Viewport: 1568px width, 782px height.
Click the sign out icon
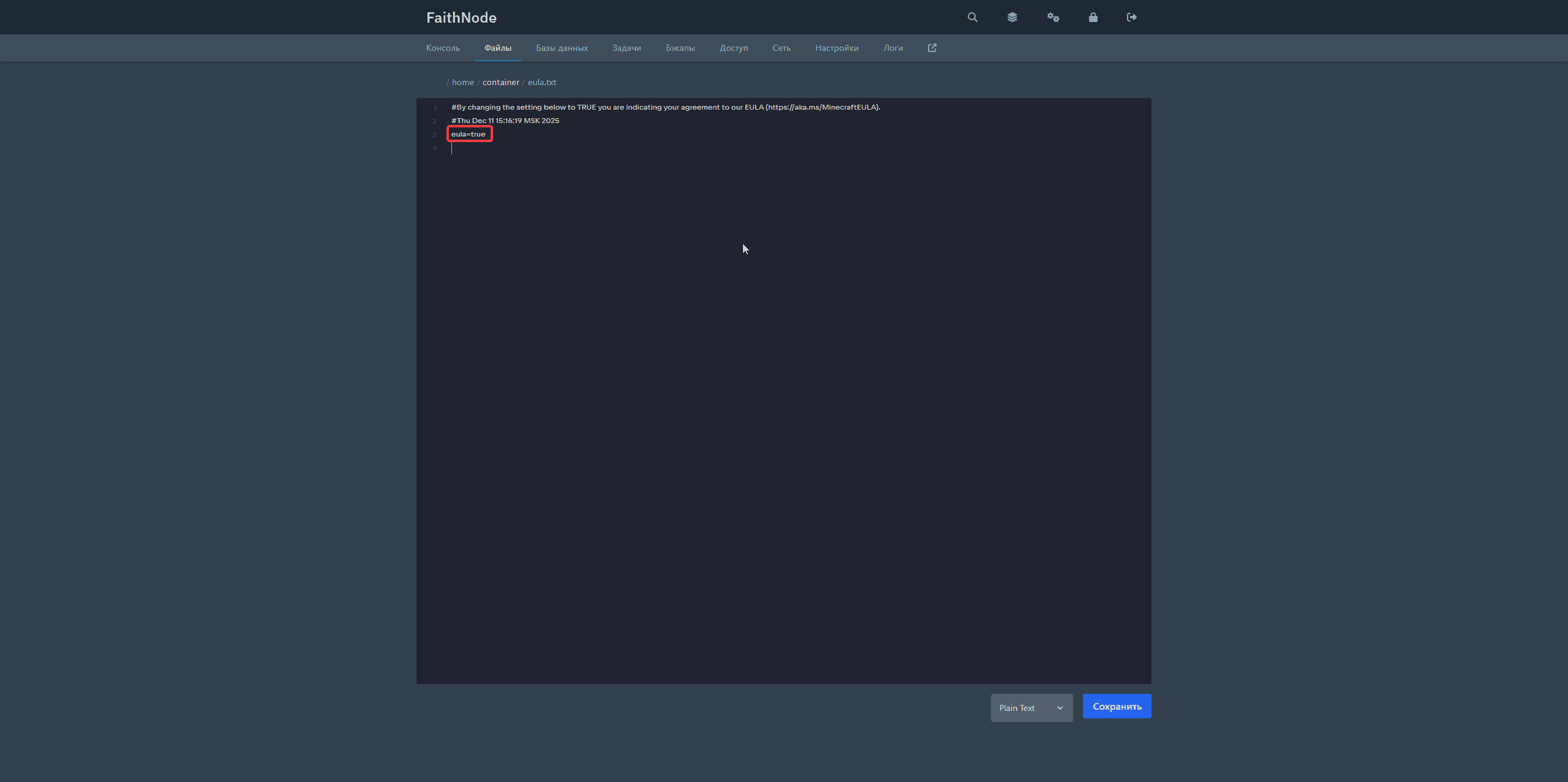coord(1131,17)
